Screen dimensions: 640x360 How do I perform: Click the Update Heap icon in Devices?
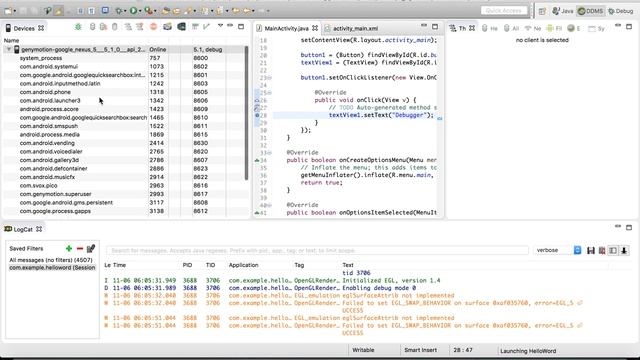pos(93,27)
